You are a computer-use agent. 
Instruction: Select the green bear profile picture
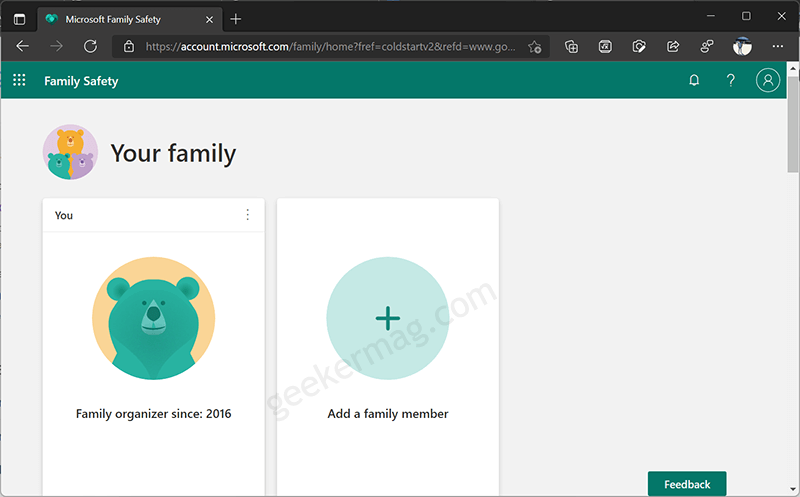coord(154,318)
